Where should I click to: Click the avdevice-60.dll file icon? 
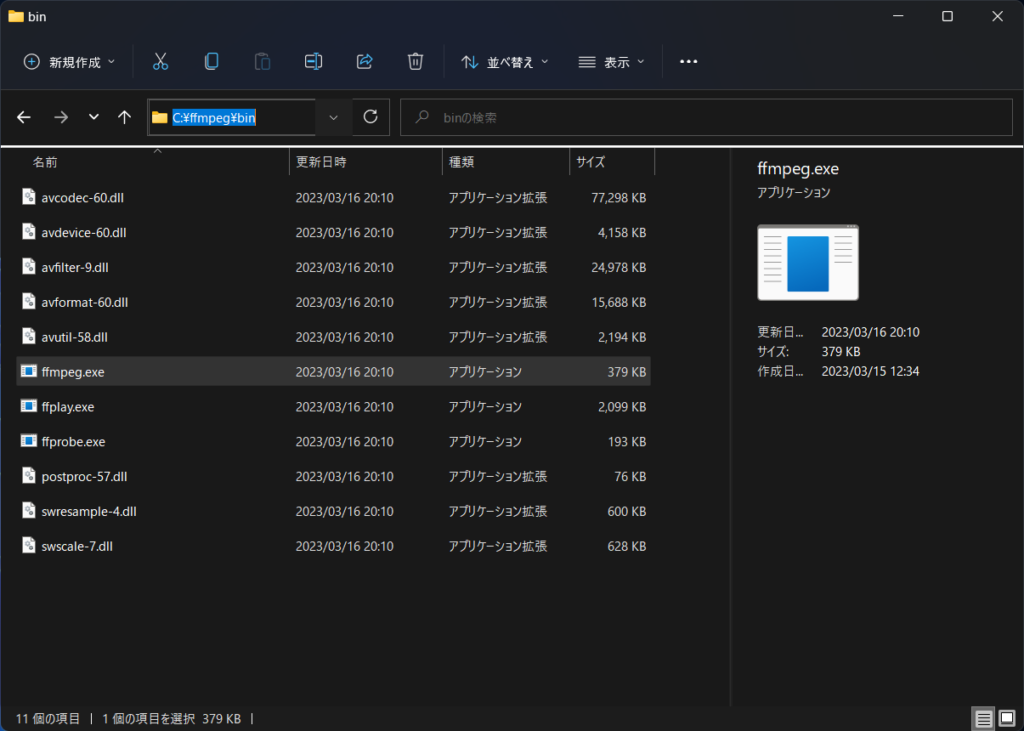pyautogui.click(x=28, y=231)
